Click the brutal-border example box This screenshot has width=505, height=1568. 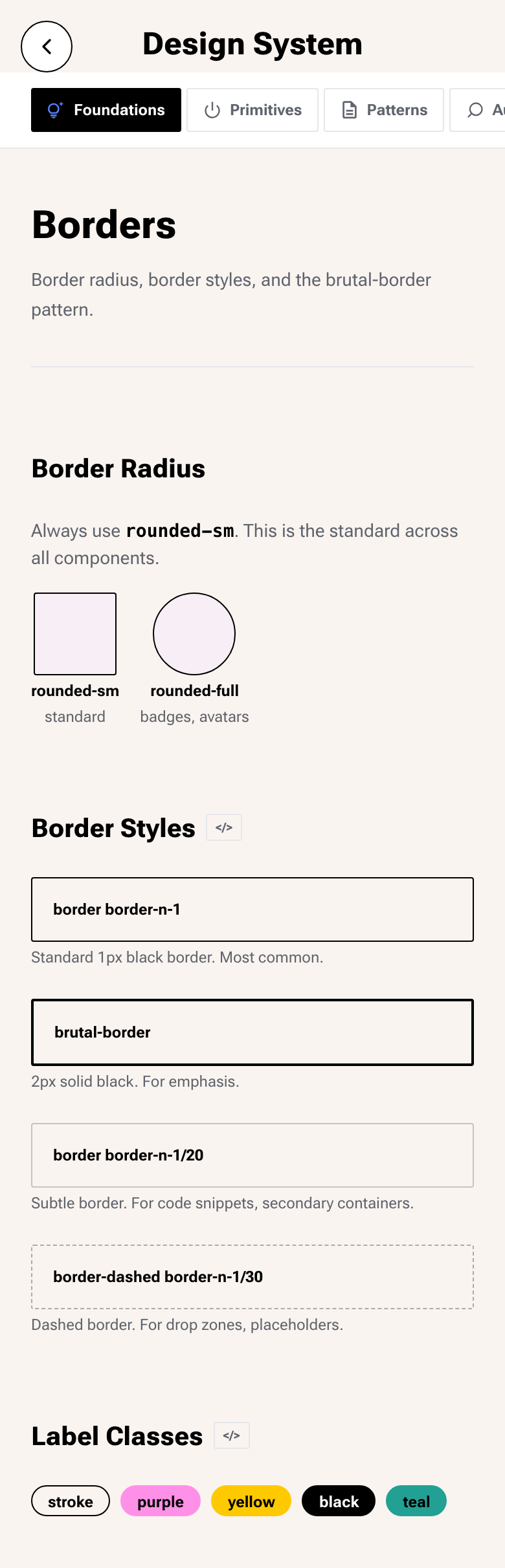pyautogui.click(x=252, y=1032)
